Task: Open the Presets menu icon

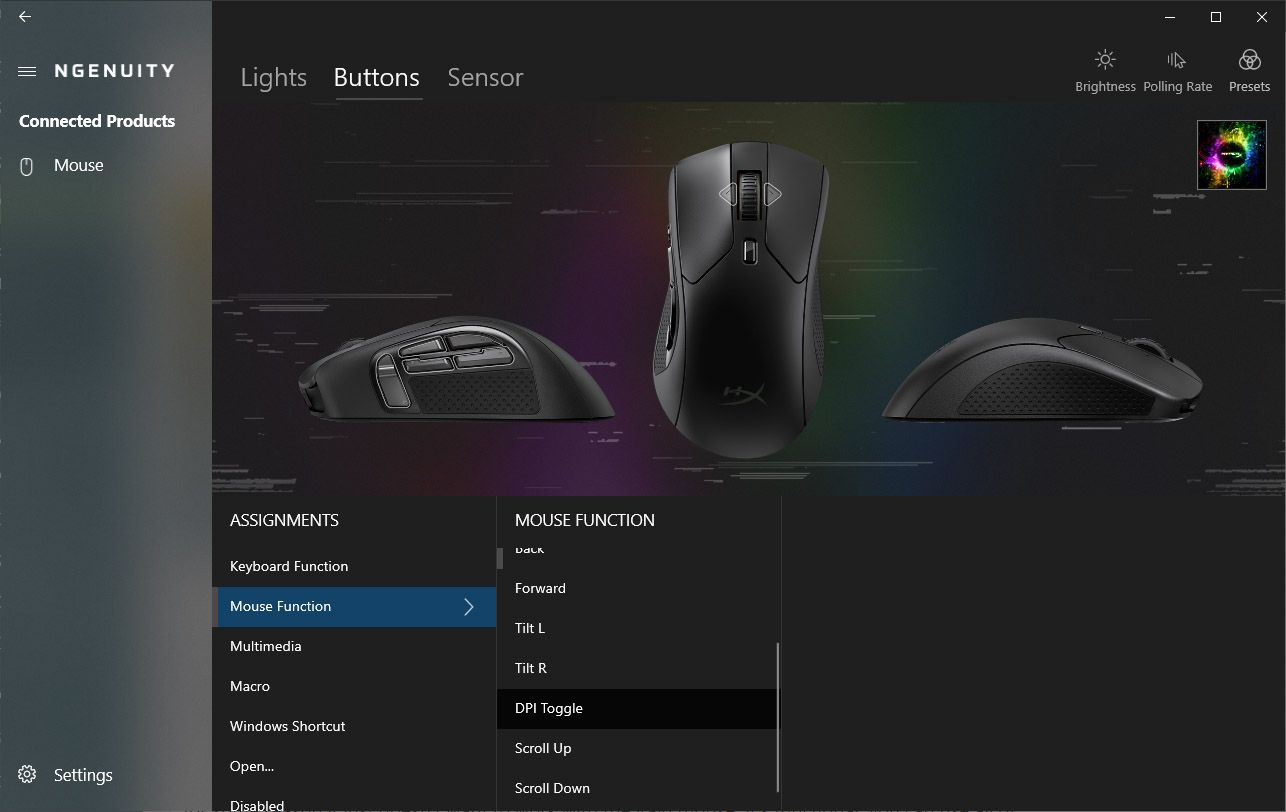Action: [1249, 71]
